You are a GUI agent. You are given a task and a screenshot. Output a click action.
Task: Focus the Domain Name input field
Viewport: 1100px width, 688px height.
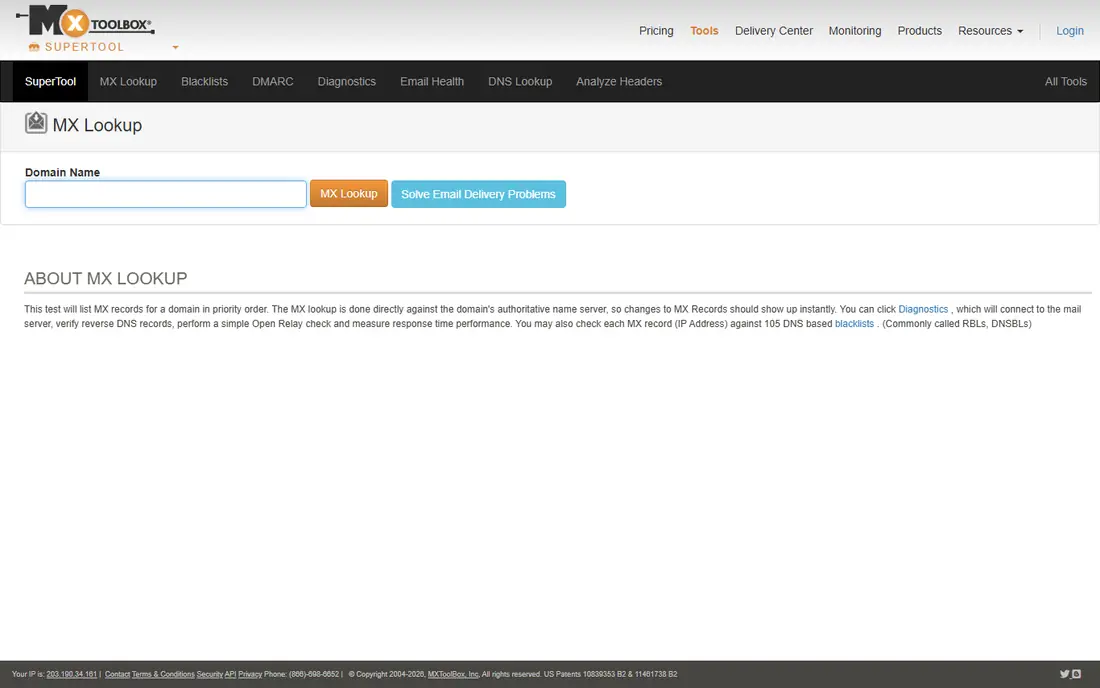166,194
